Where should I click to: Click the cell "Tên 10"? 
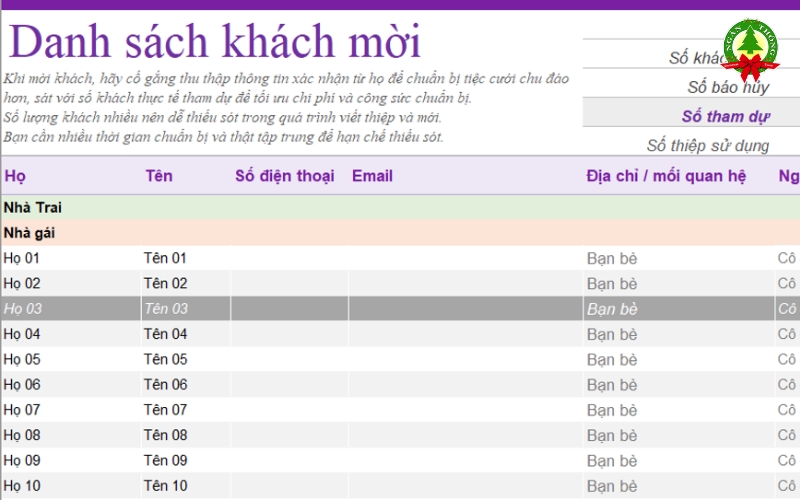(x=165, y=485)
